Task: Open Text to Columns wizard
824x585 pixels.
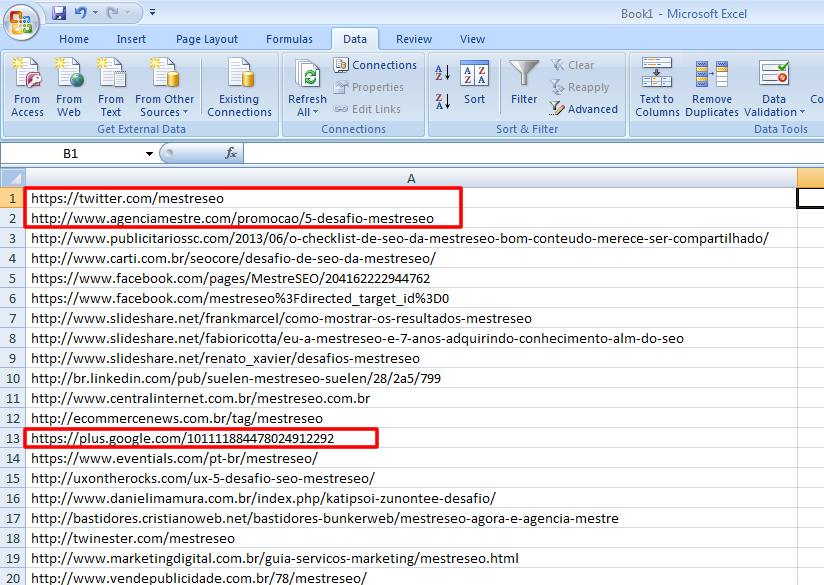Action: [657, 87]
